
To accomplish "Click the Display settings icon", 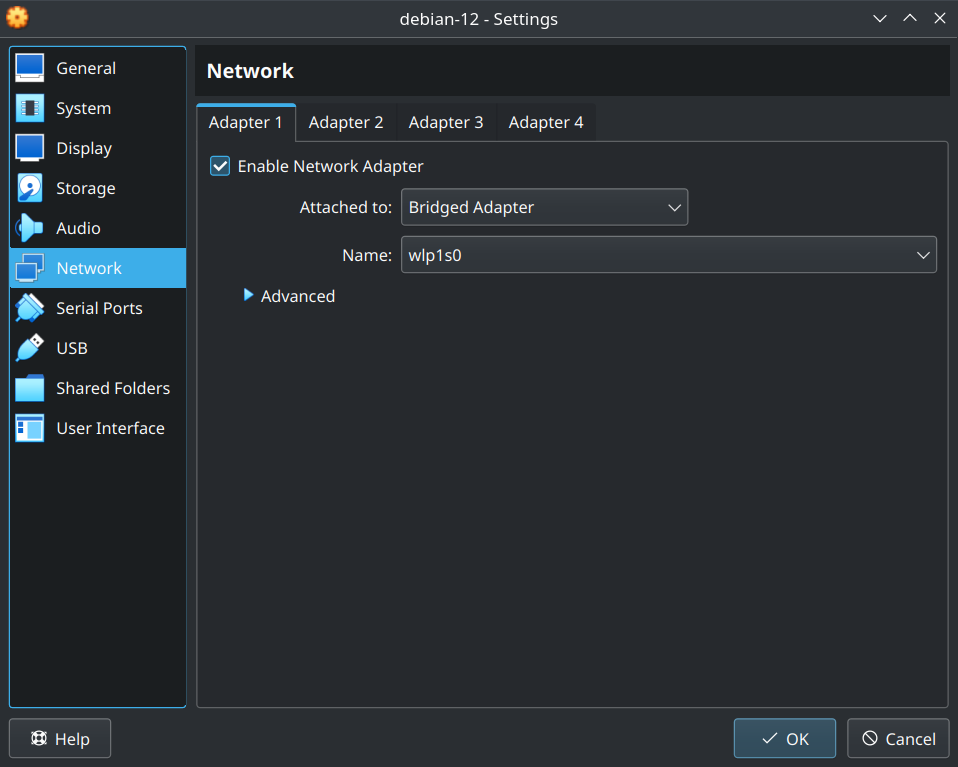I will coord(29,147).
